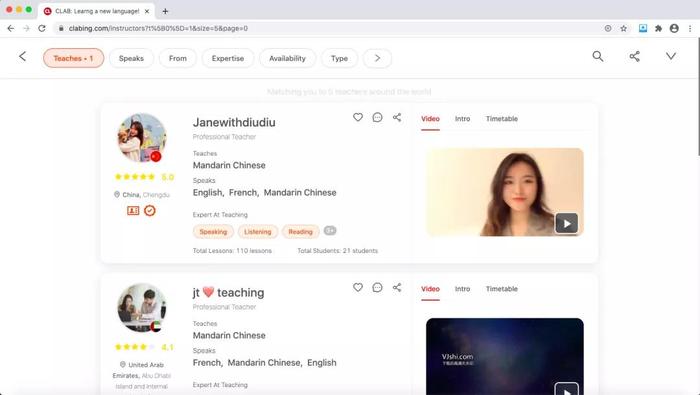The image size is (700, 395).
Task: Show more expertise tags on Janewithdiudiu
Action: [x=330, y=231]
